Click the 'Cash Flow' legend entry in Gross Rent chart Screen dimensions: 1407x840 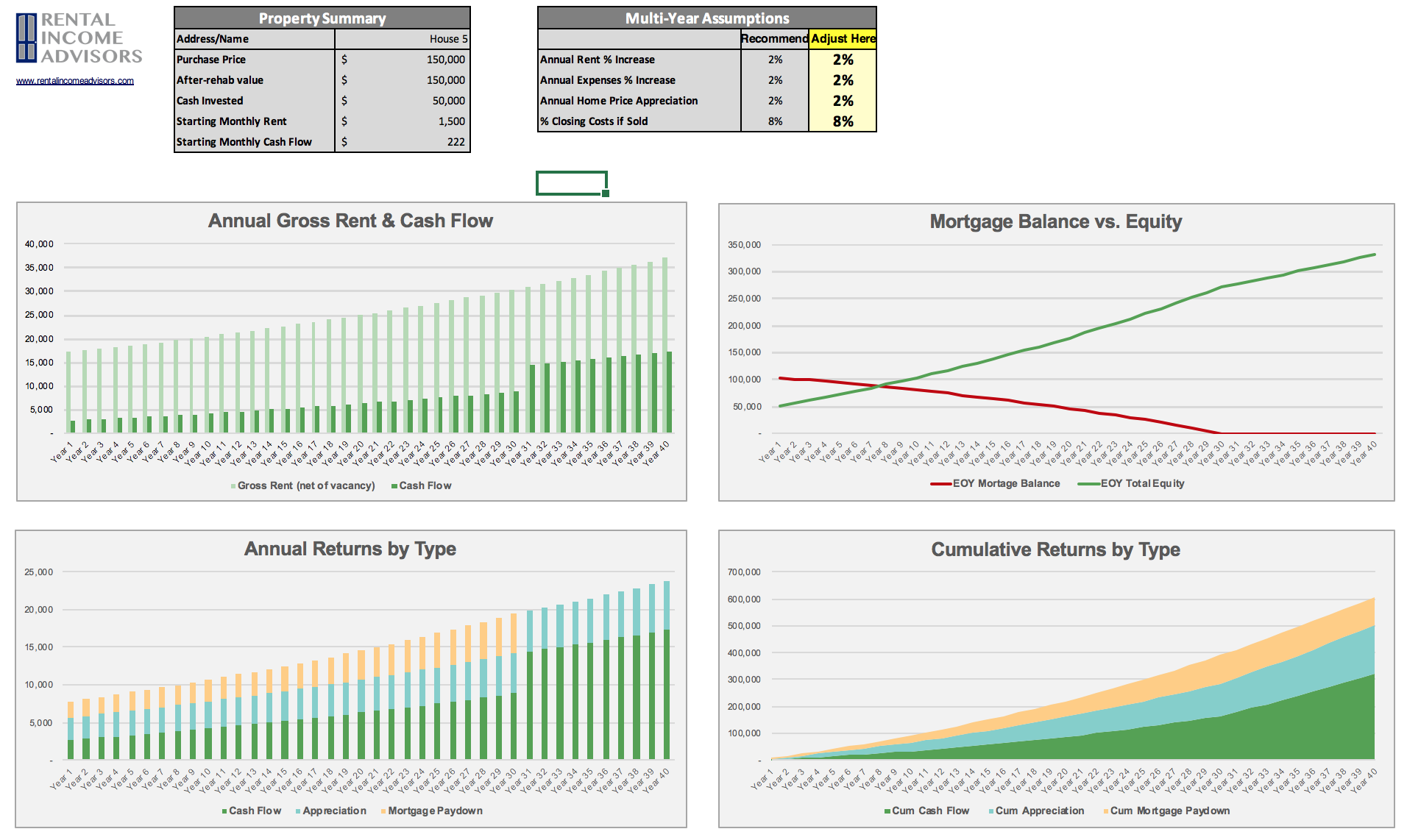(x=421, y=485)
